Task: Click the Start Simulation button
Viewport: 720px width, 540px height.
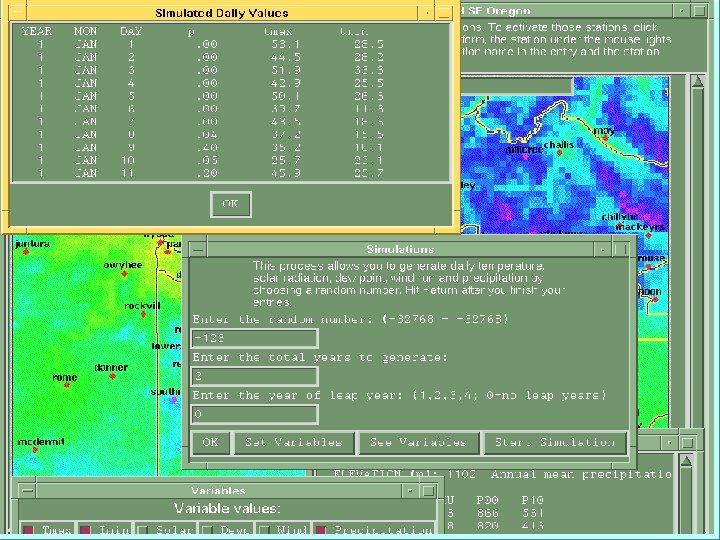Action: tap(555, 442)
